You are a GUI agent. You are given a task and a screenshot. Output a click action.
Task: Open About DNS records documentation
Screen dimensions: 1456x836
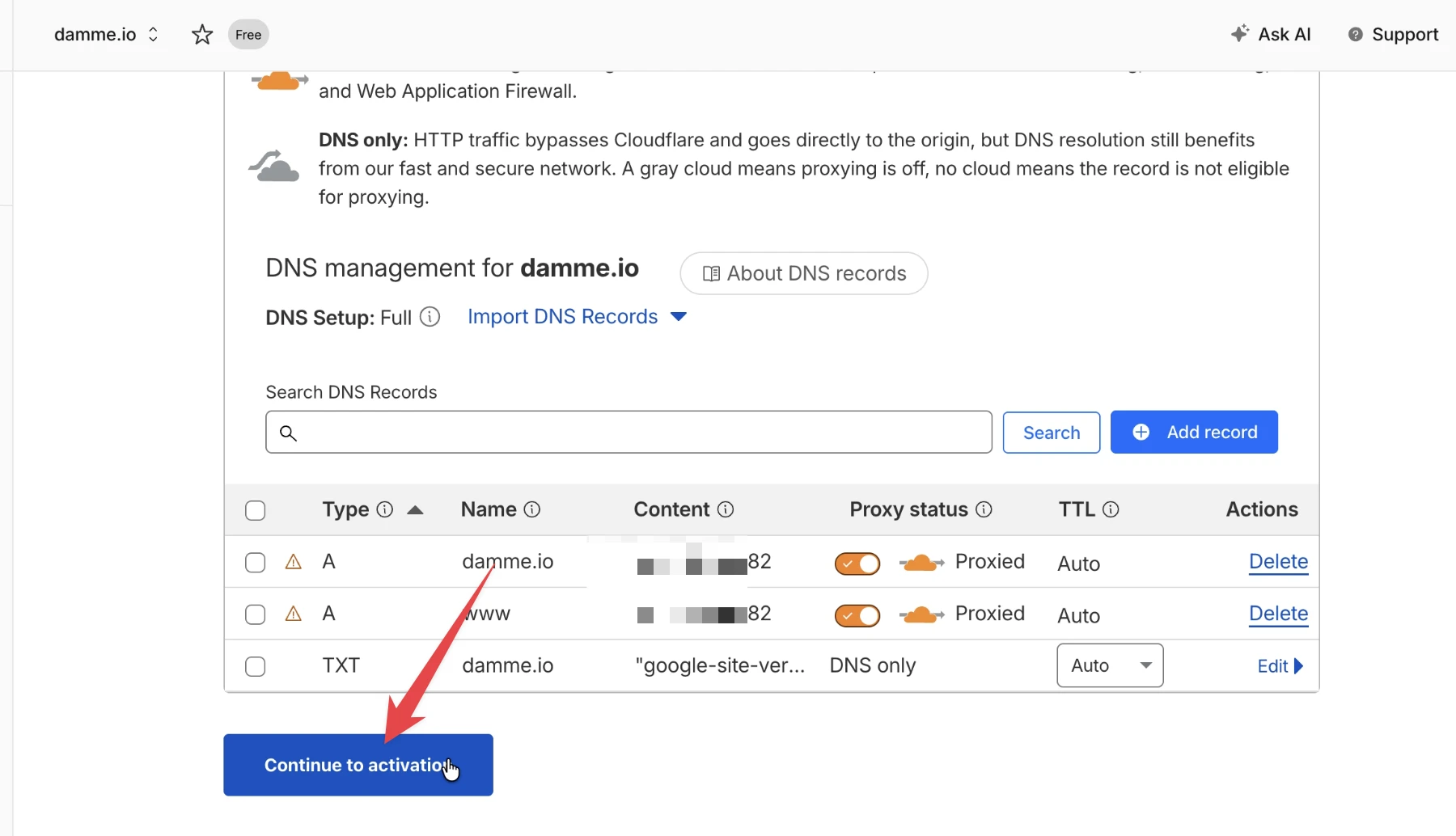(x=804, y=273)
